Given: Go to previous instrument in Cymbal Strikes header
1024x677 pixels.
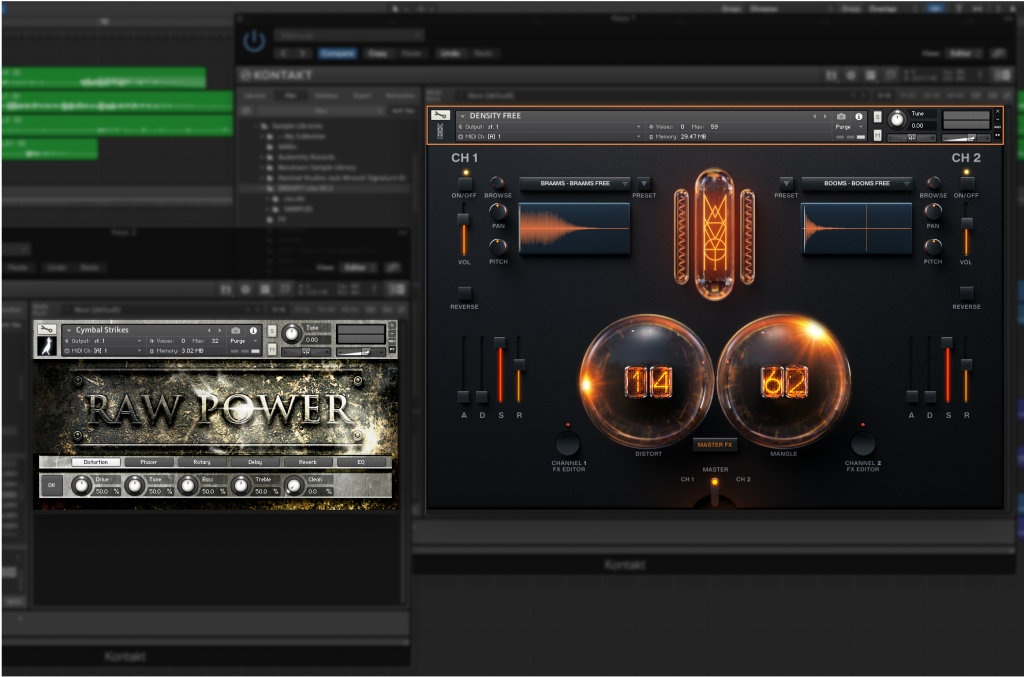Looking at the screenshot, I should tap(209, 330).
